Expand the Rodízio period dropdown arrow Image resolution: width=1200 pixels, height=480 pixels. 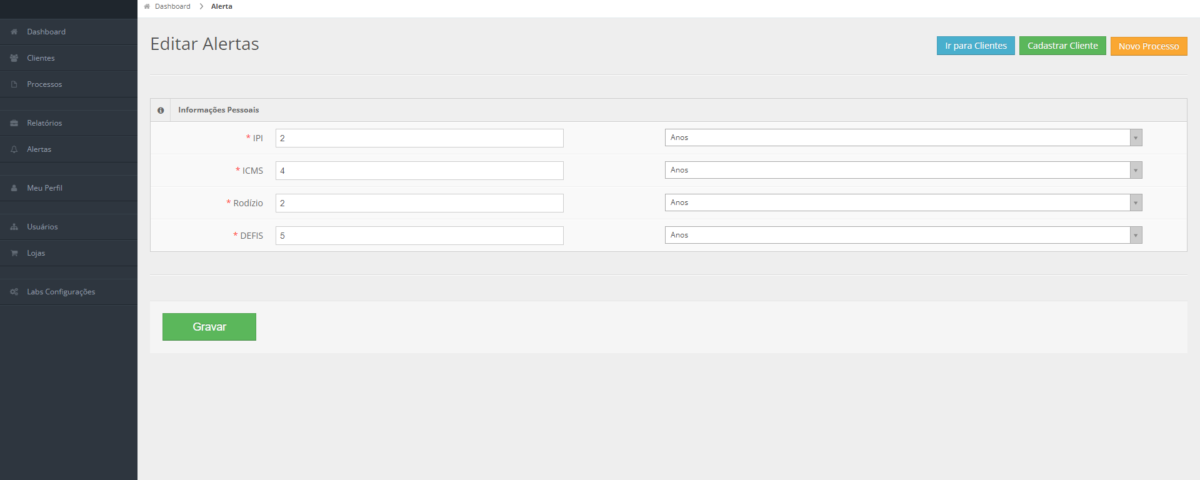[x=1136, y=203]
